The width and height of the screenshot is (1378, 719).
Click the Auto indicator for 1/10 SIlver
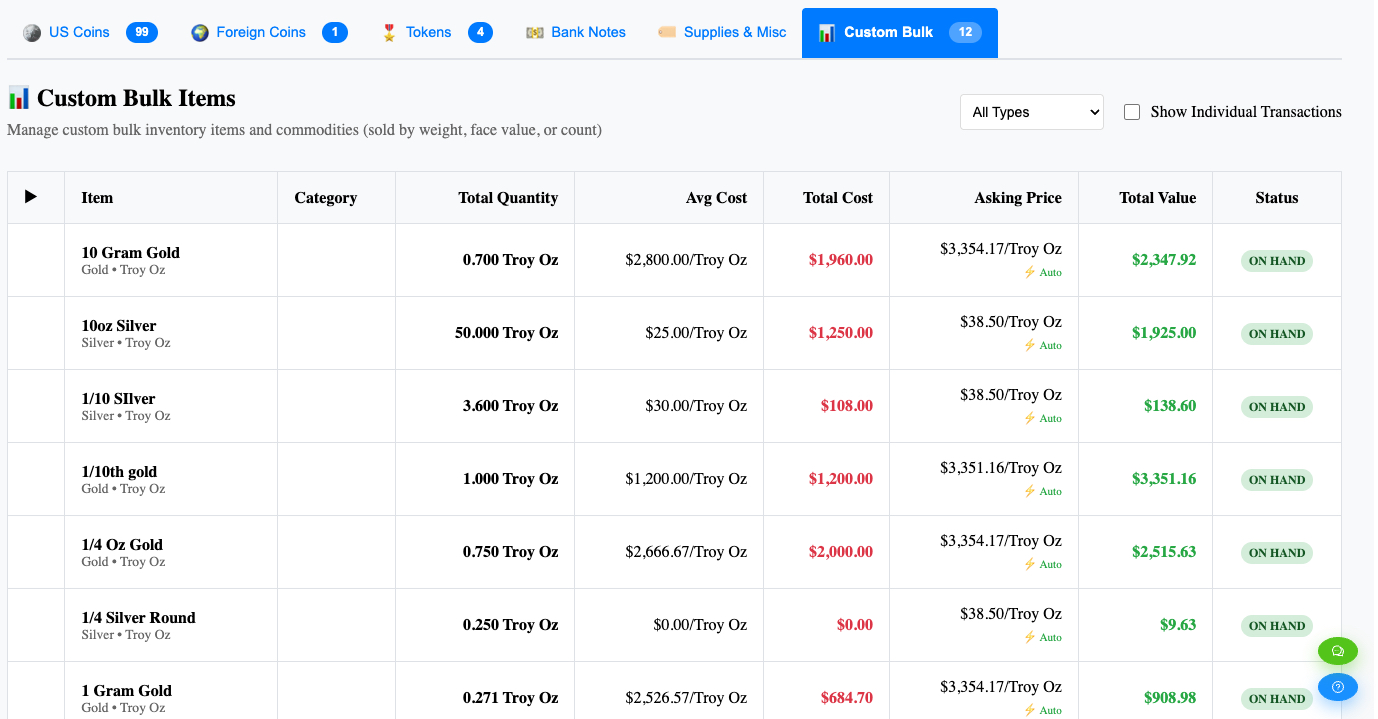[1042, 418]
